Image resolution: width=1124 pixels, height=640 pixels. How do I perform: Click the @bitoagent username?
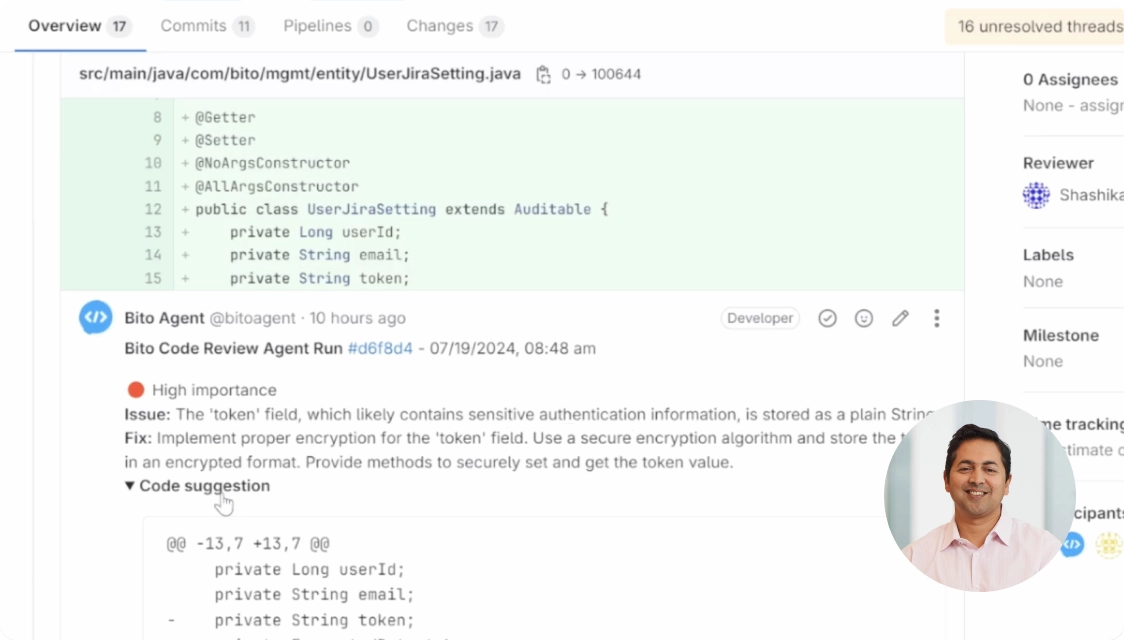point(252,318)
